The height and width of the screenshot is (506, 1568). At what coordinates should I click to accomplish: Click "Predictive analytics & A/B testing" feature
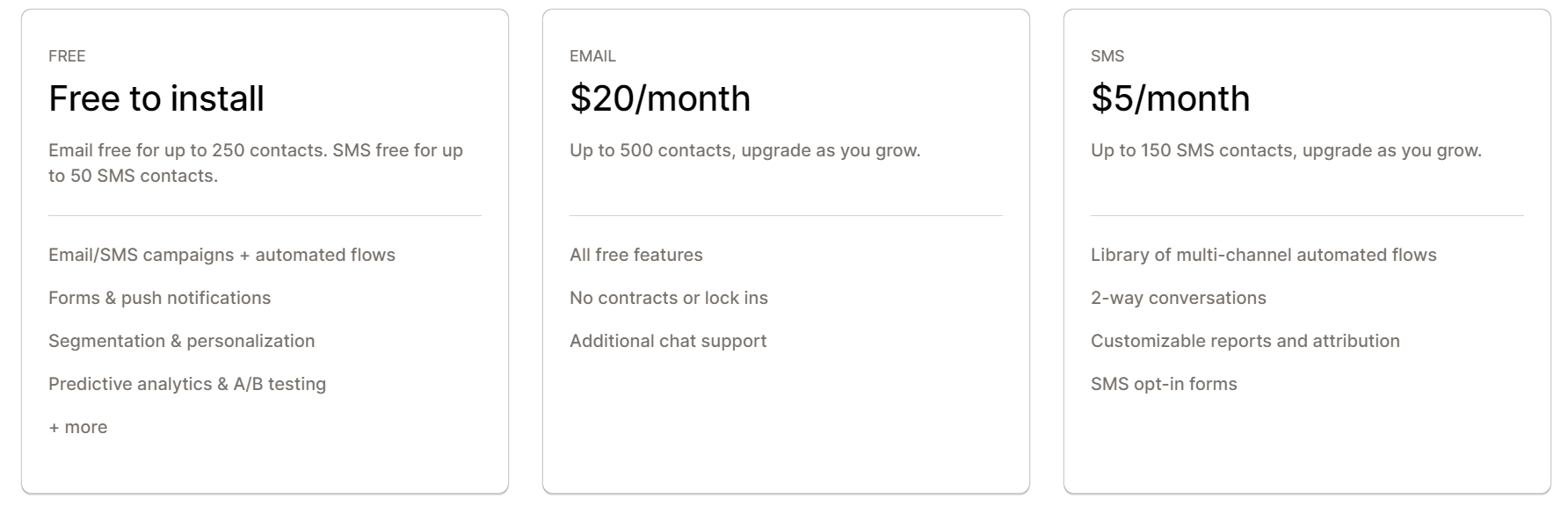[187, 384]
